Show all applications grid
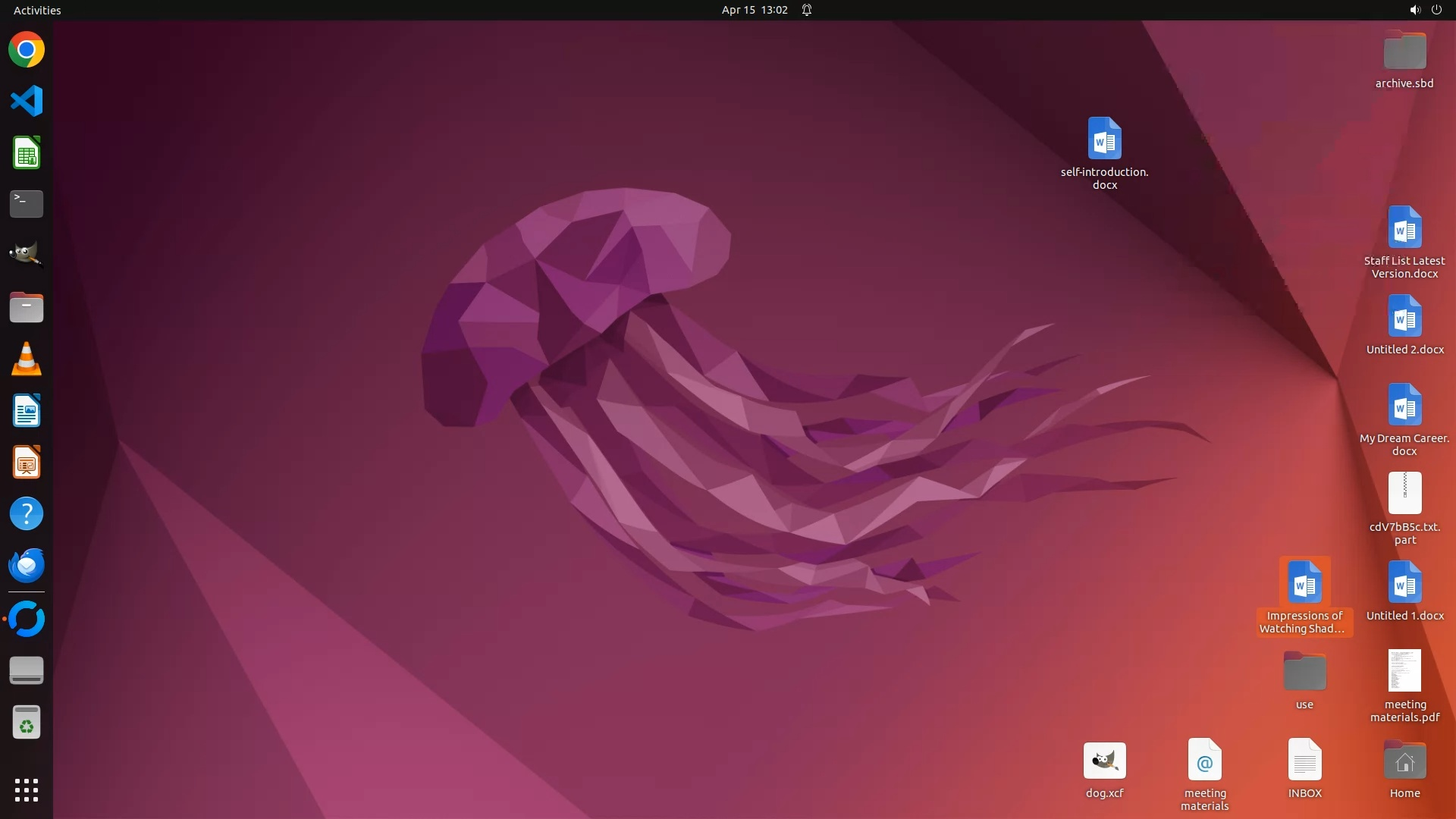This screenshot has height=819, width=1456. [x=27, y=790]
